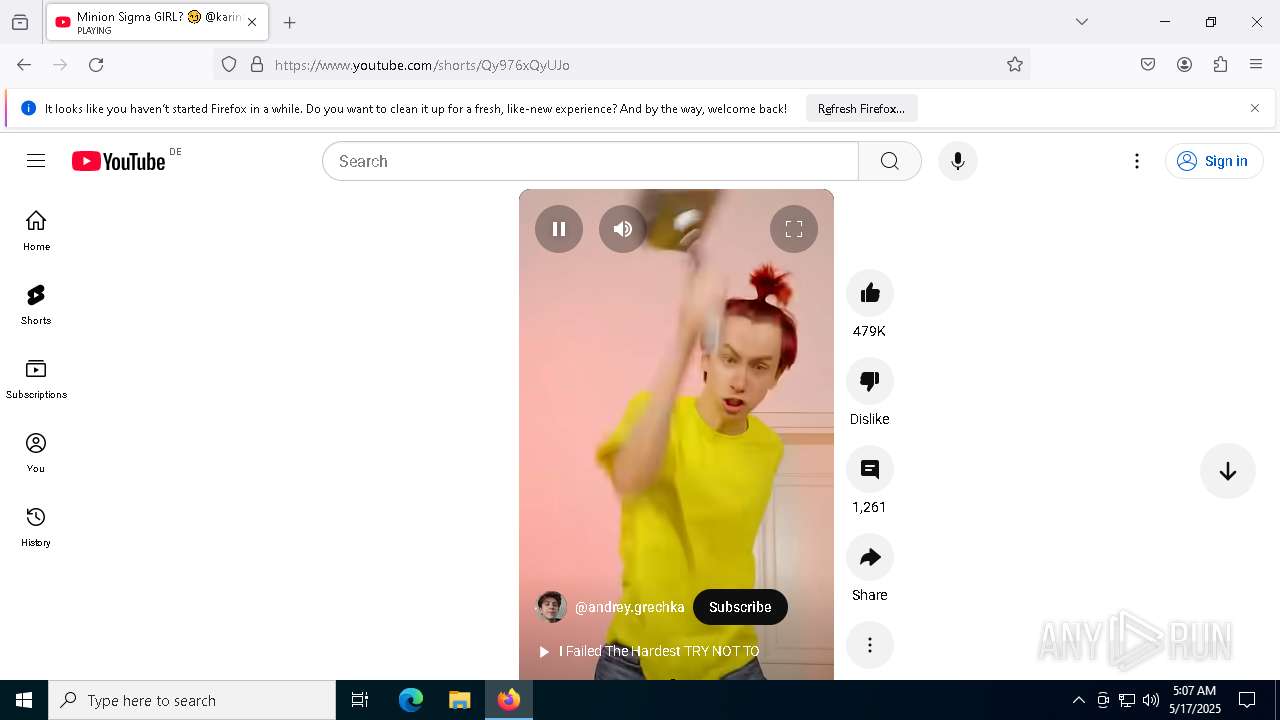Image resolution: width=1280 pixels, height=720 pixels.
Task: Open Home in the sidebar
Action: pyautogui.click(x=36, y=230)
